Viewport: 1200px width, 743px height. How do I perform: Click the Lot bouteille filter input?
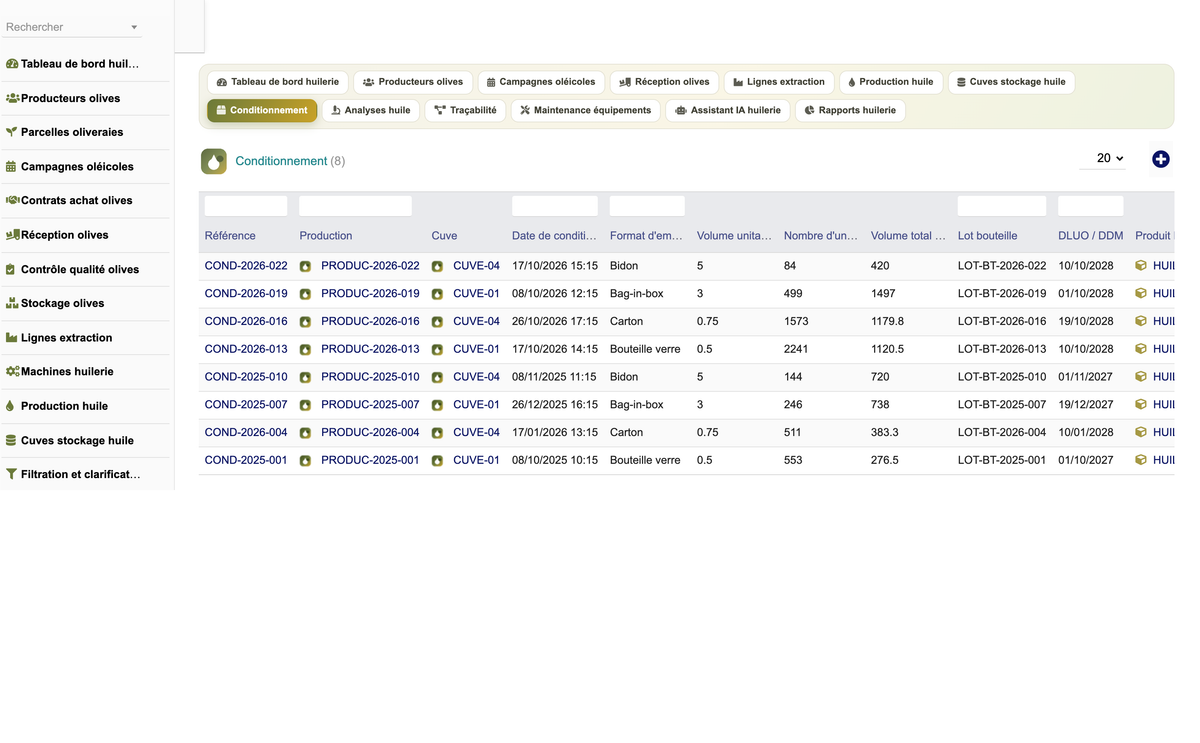click(1002, 206)
